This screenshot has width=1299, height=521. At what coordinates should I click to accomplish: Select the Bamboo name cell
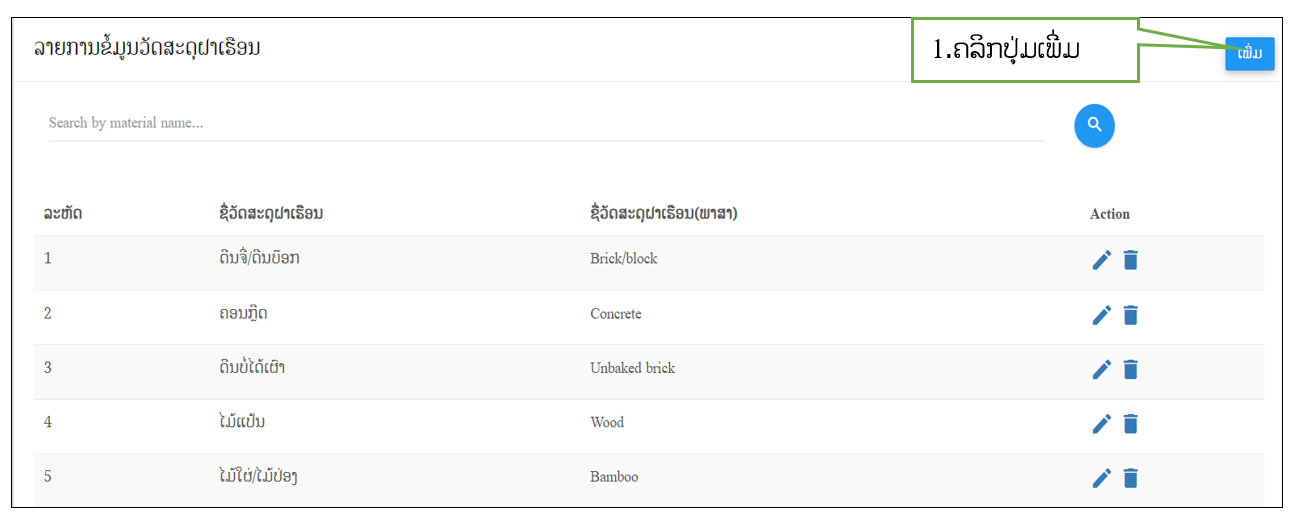[x=614, y=477]
